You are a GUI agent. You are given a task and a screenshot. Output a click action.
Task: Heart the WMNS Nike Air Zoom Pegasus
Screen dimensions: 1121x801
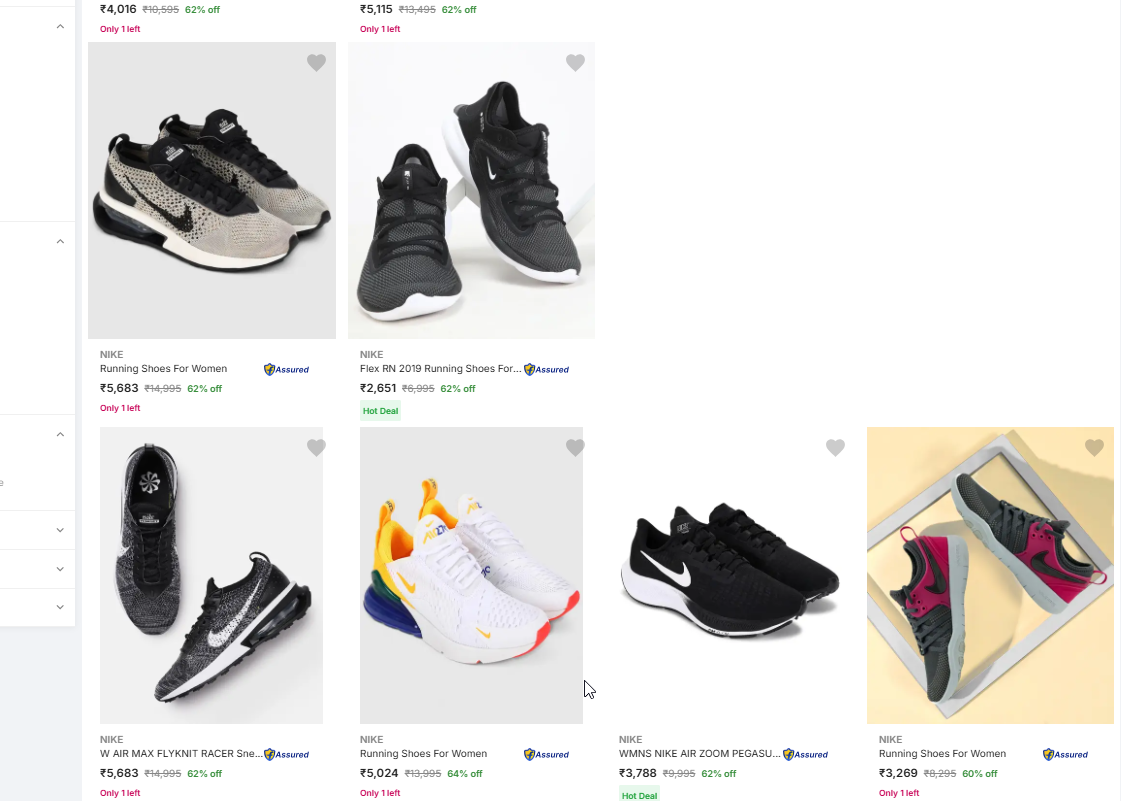835,448
